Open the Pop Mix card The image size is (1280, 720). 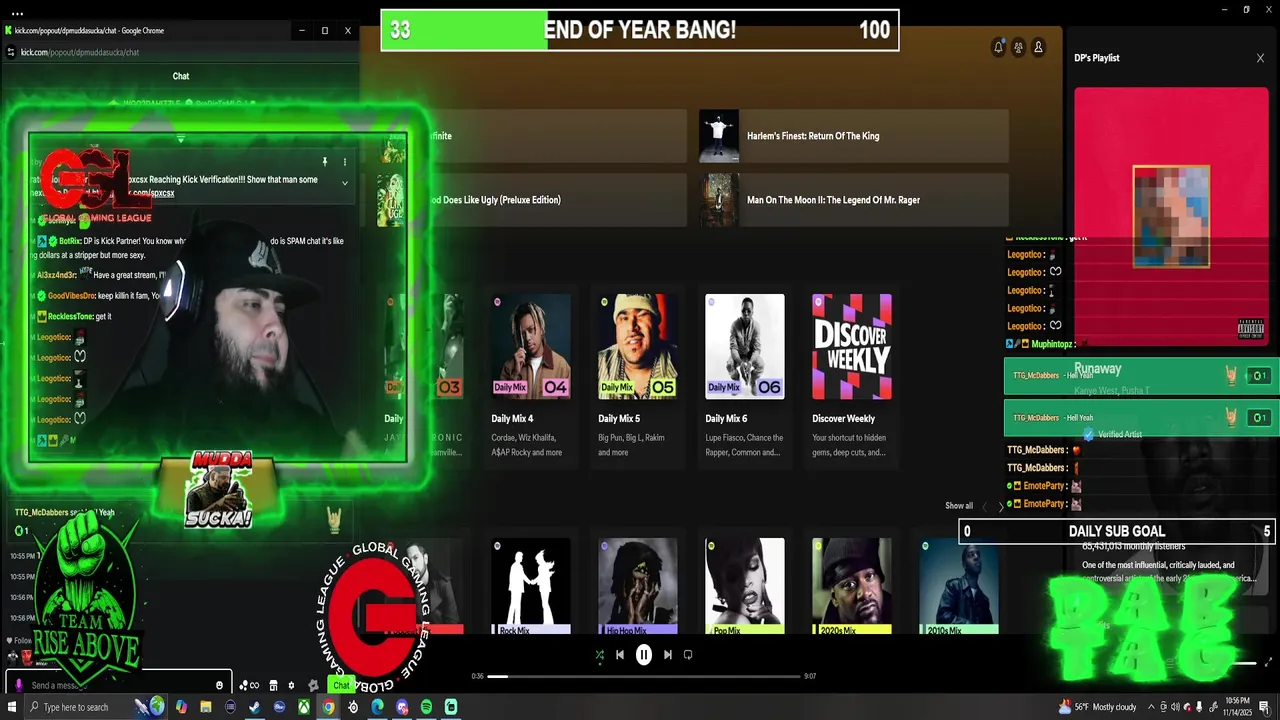(745, 586)
